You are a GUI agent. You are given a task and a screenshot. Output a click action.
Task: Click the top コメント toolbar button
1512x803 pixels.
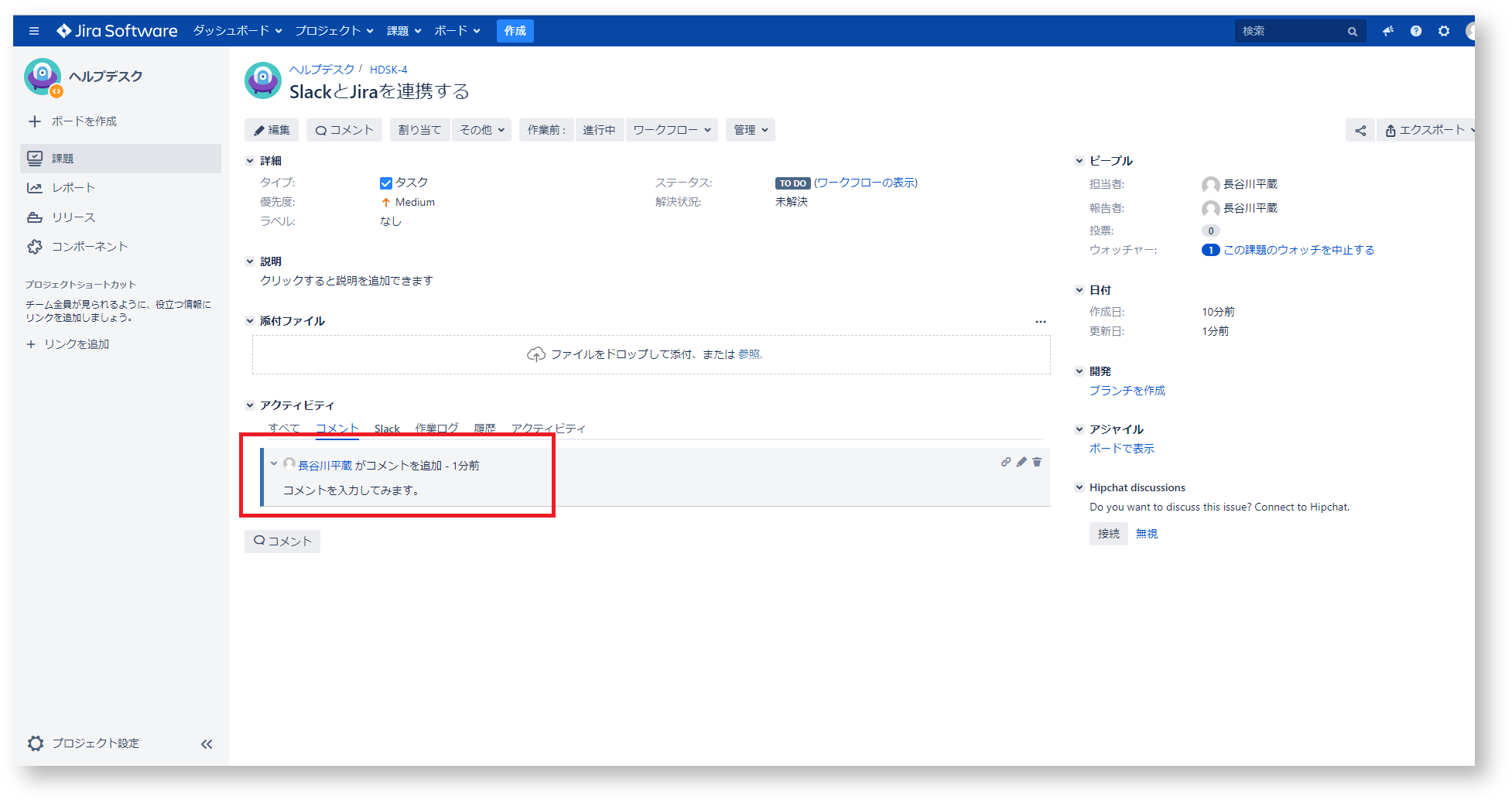tap(344, 130)
